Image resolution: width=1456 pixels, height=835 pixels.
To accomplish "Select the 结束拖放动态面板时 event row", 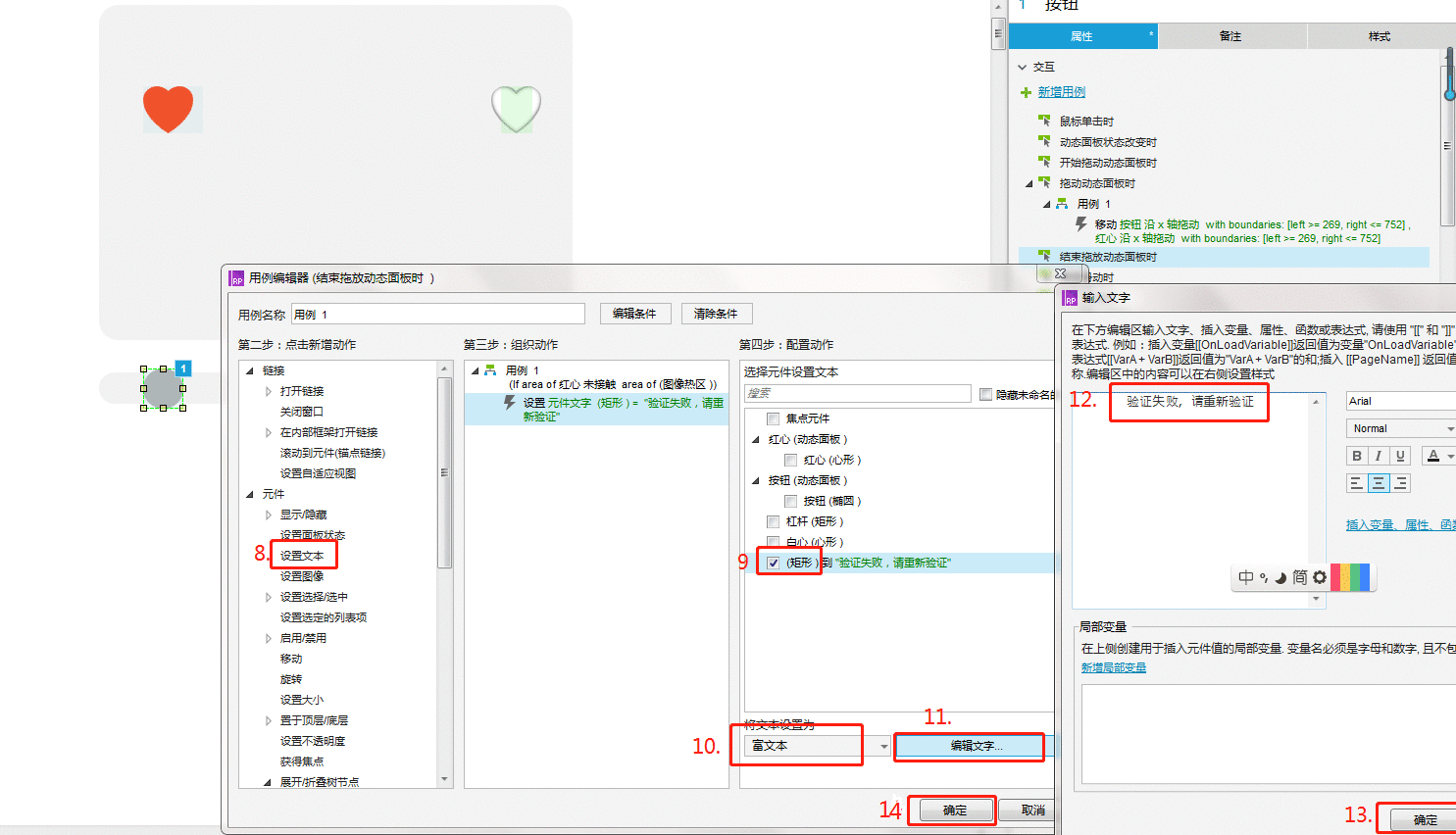I will click(x=1224, y=257).
